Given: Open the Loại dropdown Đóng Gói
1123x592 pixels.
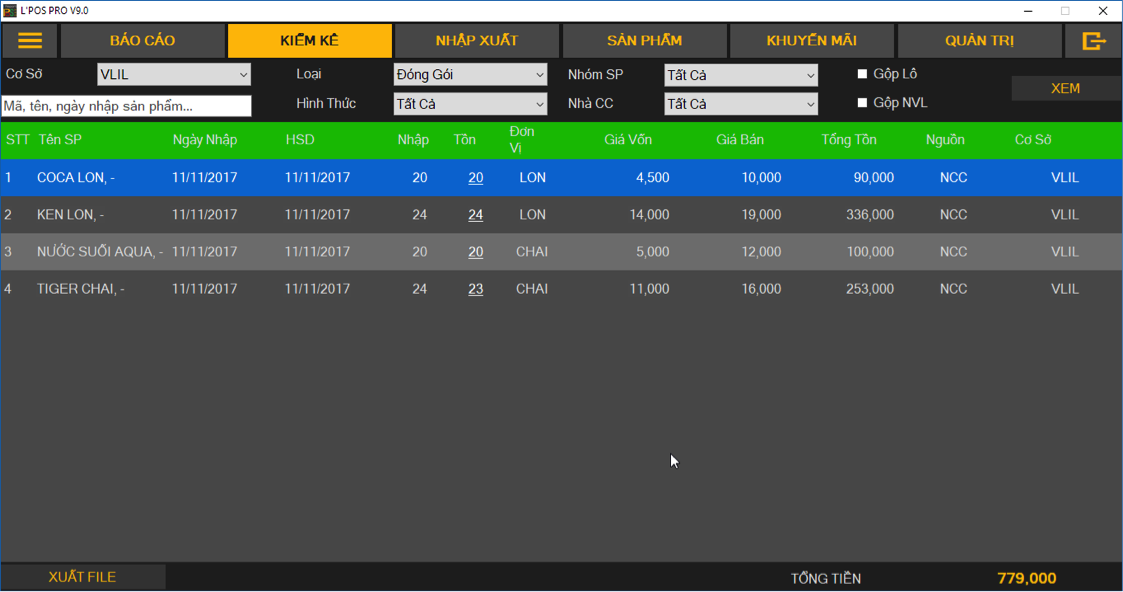Looking at the screenshot, I should [x=470, y=75].
